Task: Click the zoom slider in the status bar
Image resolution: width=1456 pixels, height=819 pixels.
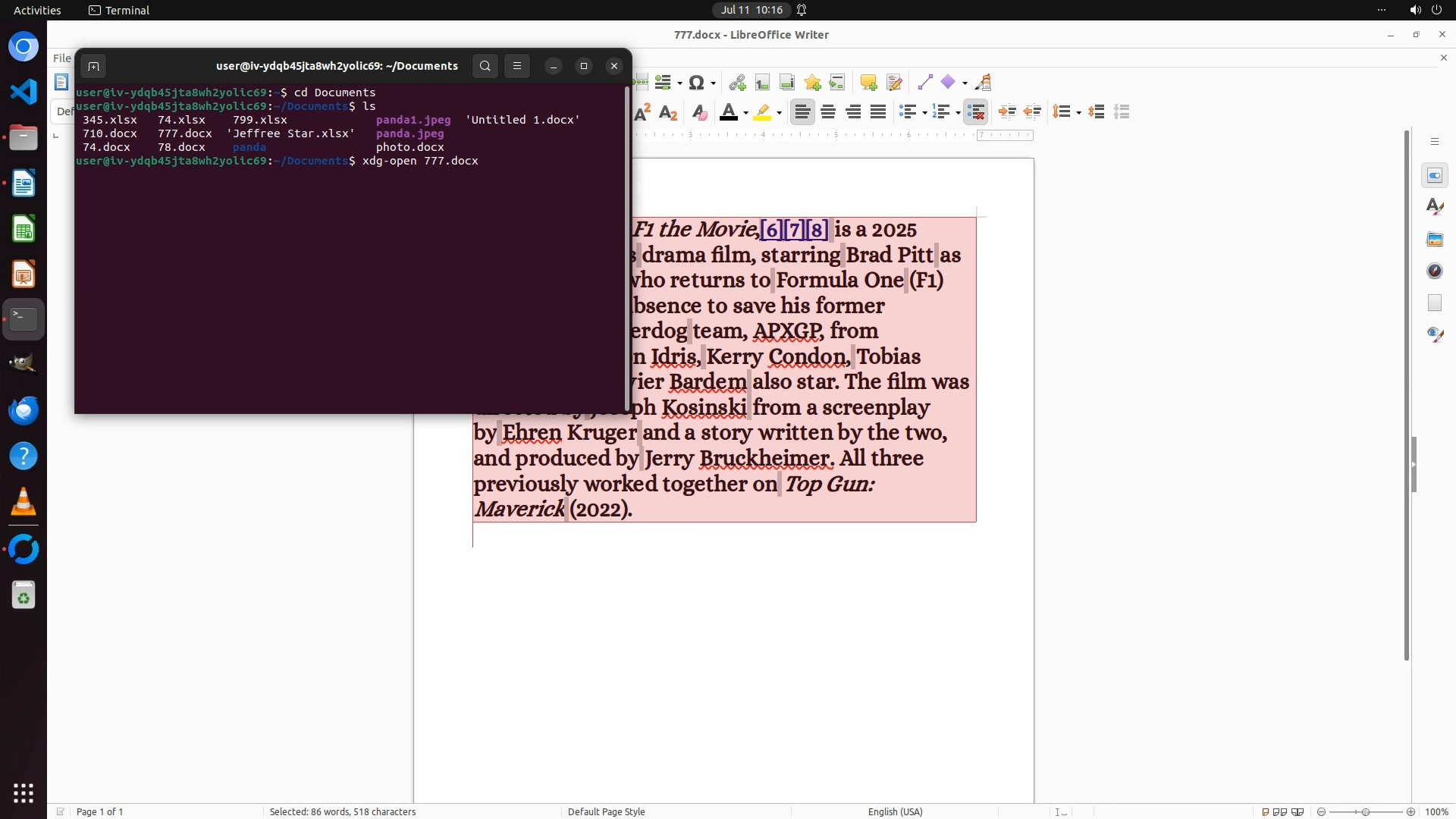Action: [1366, 811]
